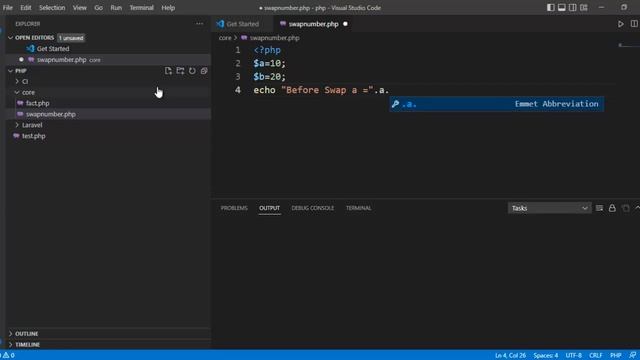
Task: Toggle bottom panel layout icon
Action: coord(562,7)
